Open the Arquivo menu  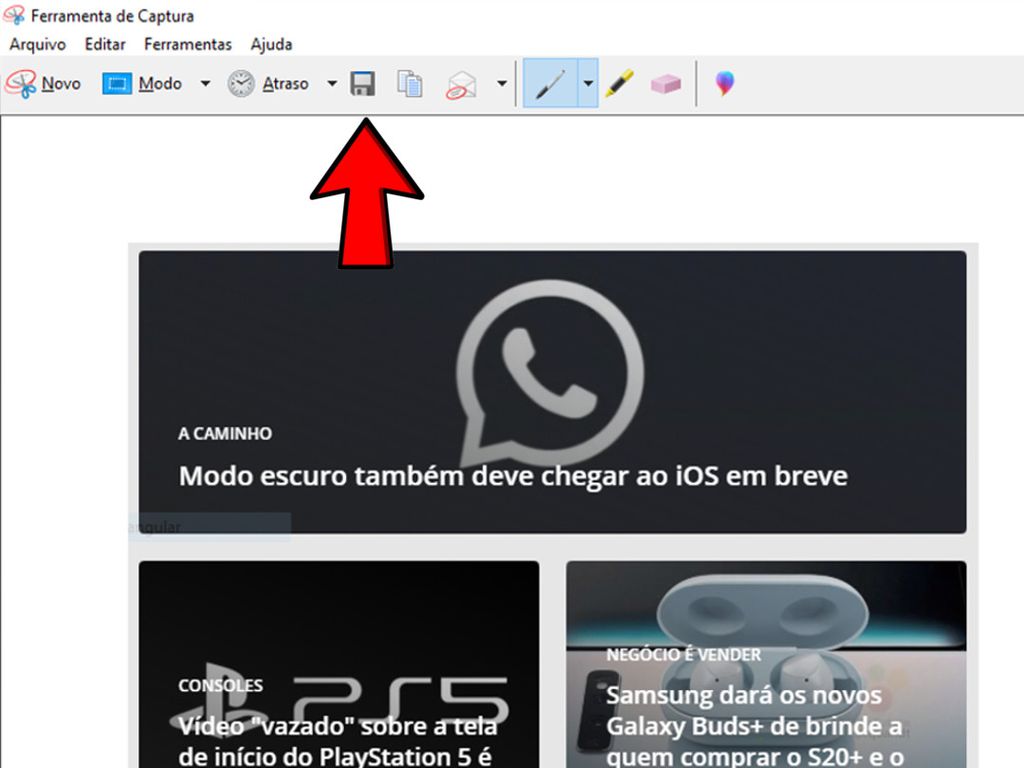tap(38, 44)
